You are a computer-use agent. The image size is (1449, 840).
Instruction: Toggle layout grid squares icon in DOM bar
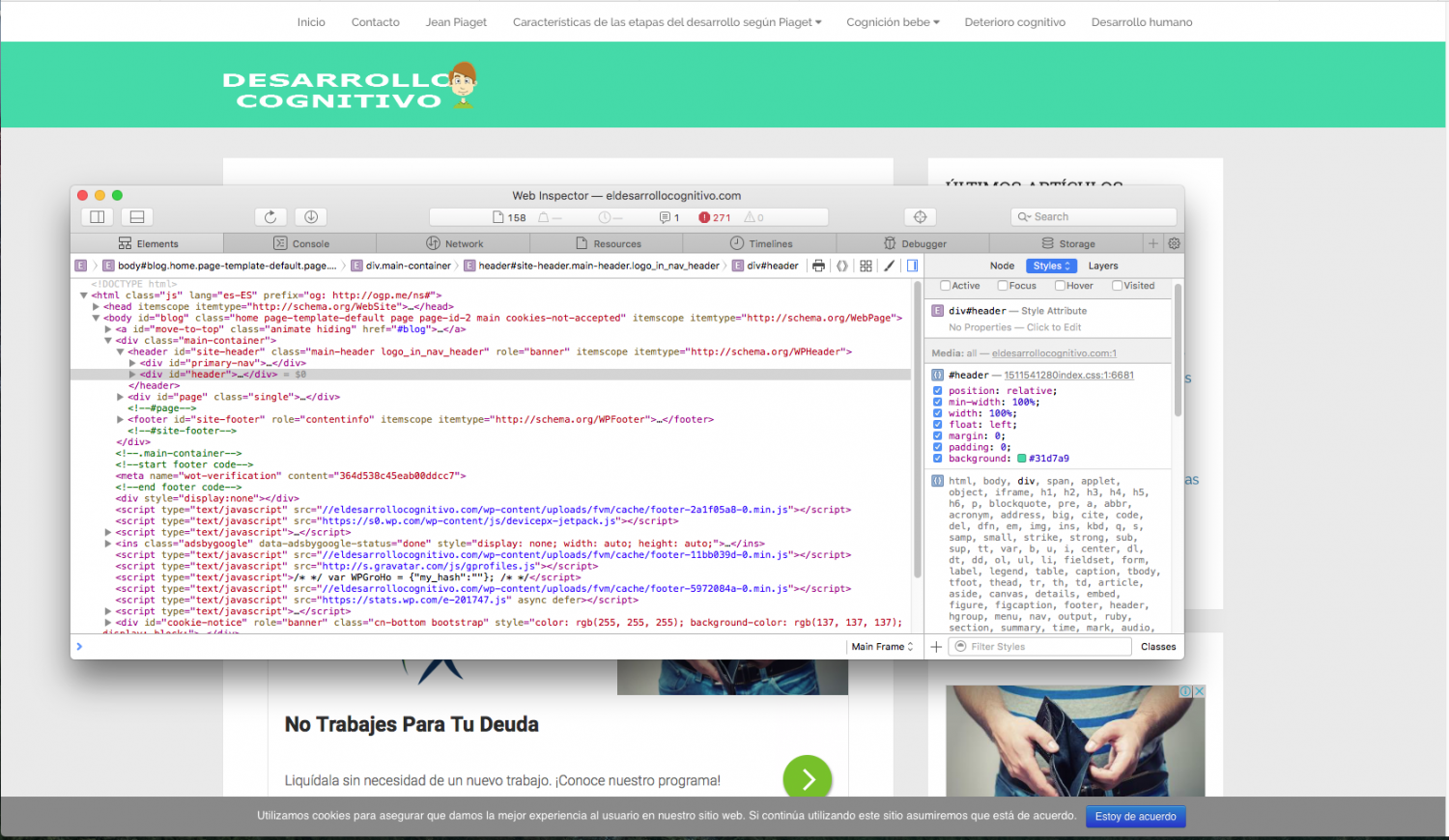coord(866,266)
